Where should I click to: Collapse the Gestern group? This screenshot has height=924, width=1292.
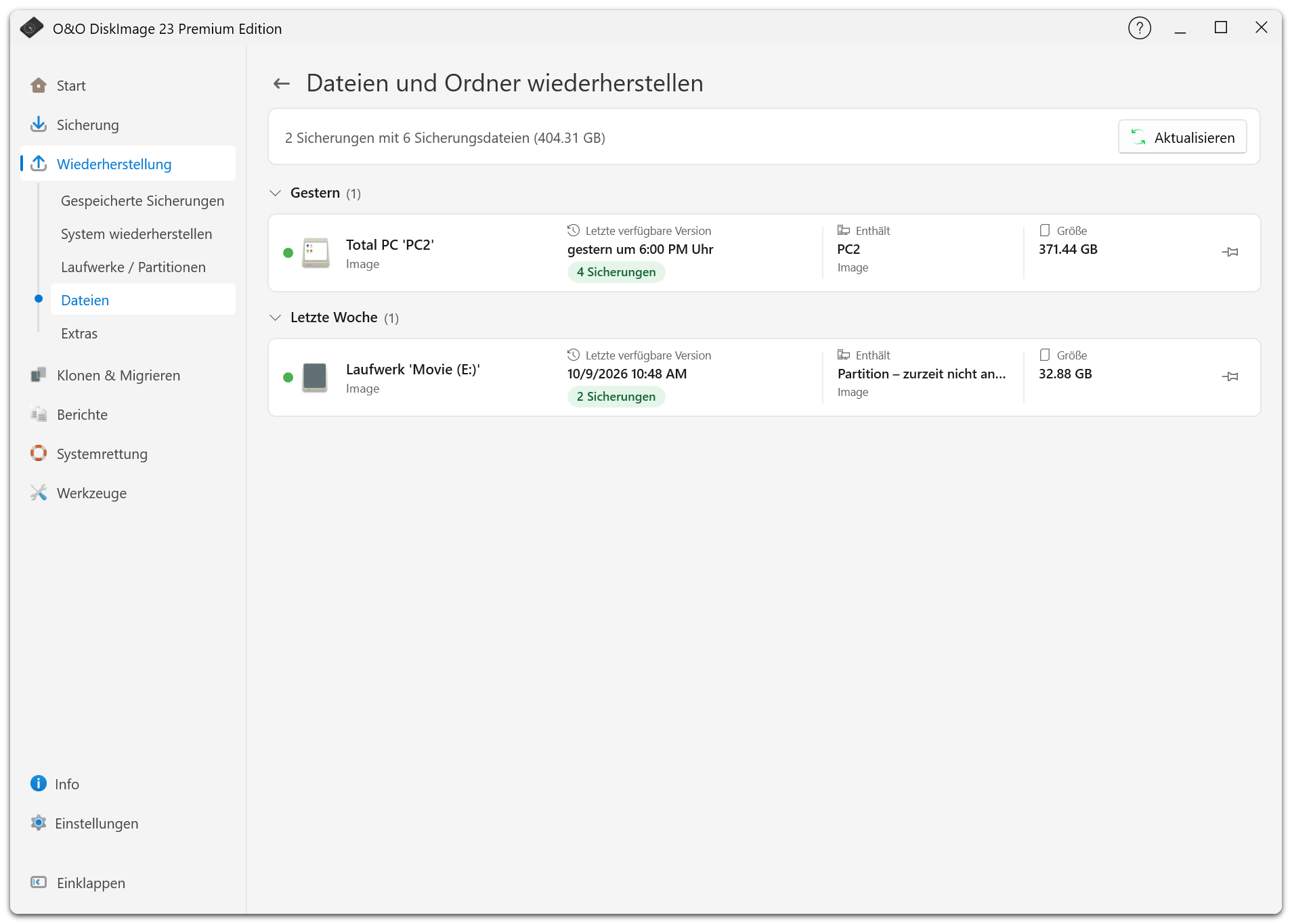point(275,193)
